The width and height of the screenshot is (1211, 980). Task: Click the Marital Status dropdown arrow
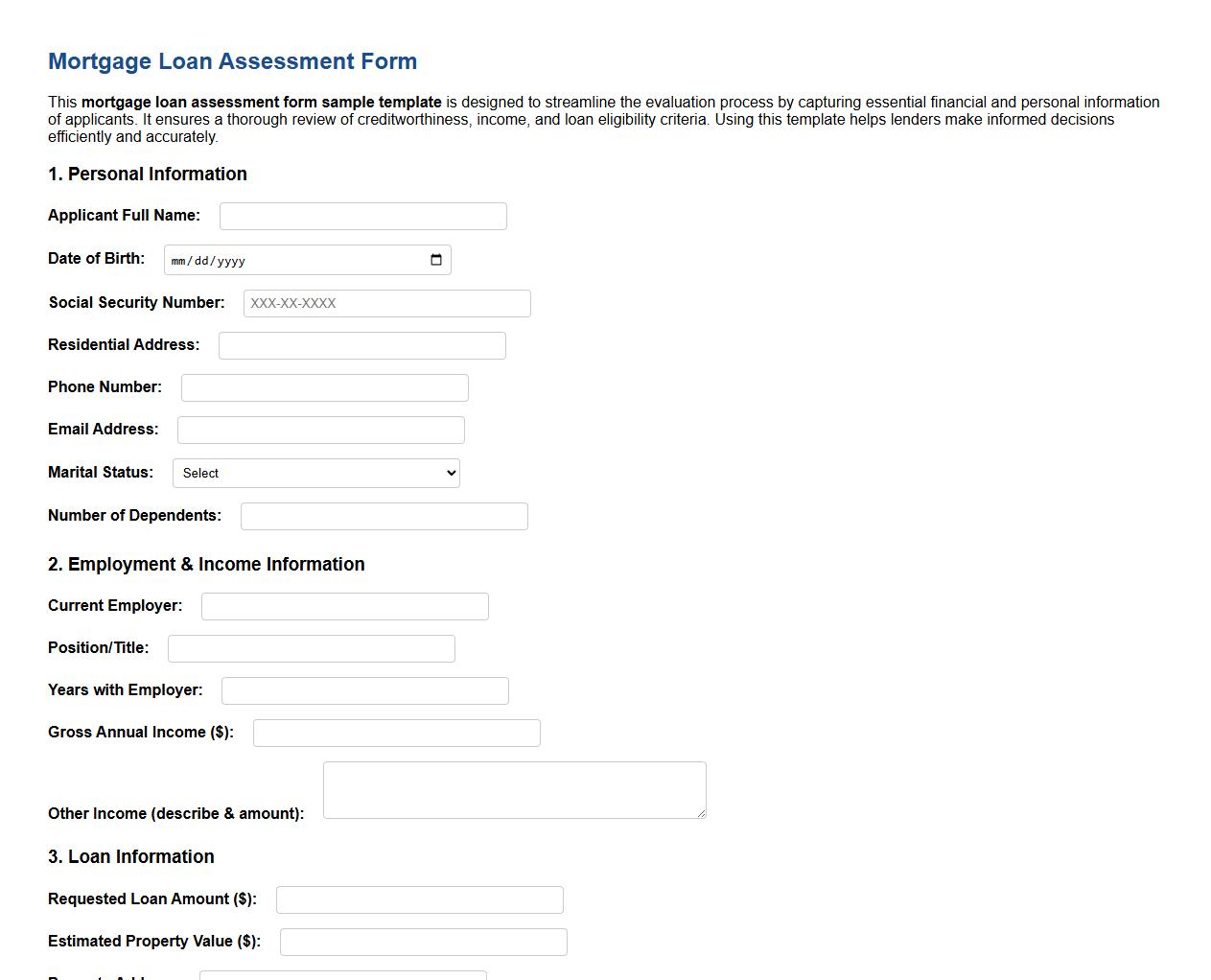coord(449,473)
